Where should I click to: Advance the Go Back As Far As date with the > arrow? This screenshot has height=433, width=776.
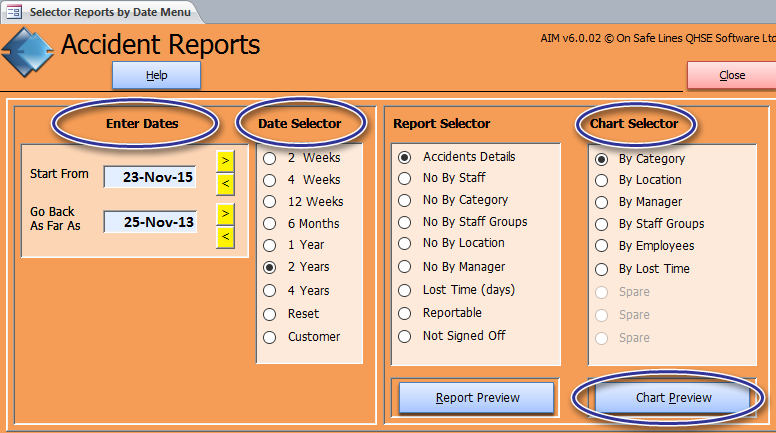(x=225, y=214)
